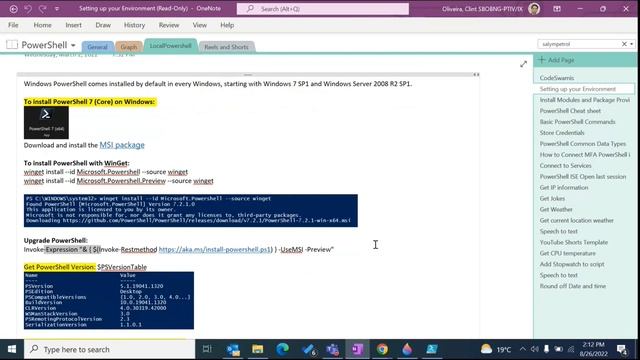This screenshot has height=360, width=640.
Task: Open Outlook from the taskbar
Action: pyautogui.click(x=233, y=349)
